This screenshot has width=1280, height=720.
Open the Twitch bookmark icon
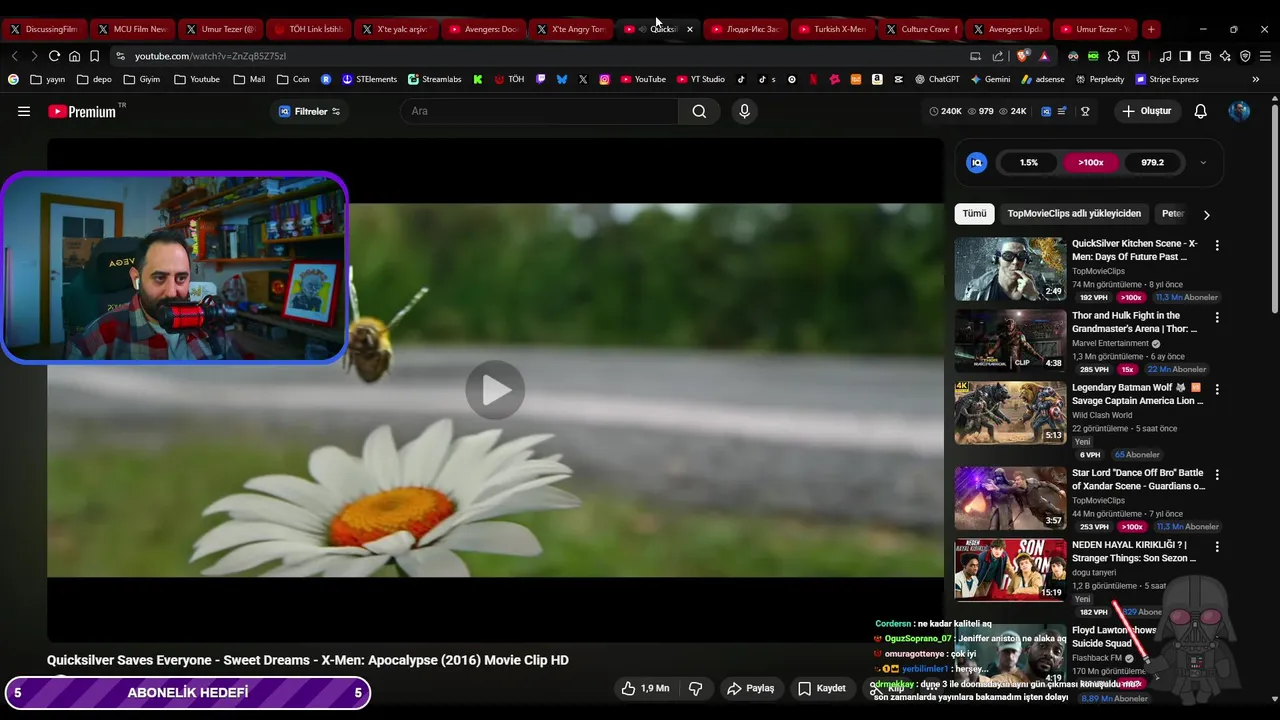point(540,79)
